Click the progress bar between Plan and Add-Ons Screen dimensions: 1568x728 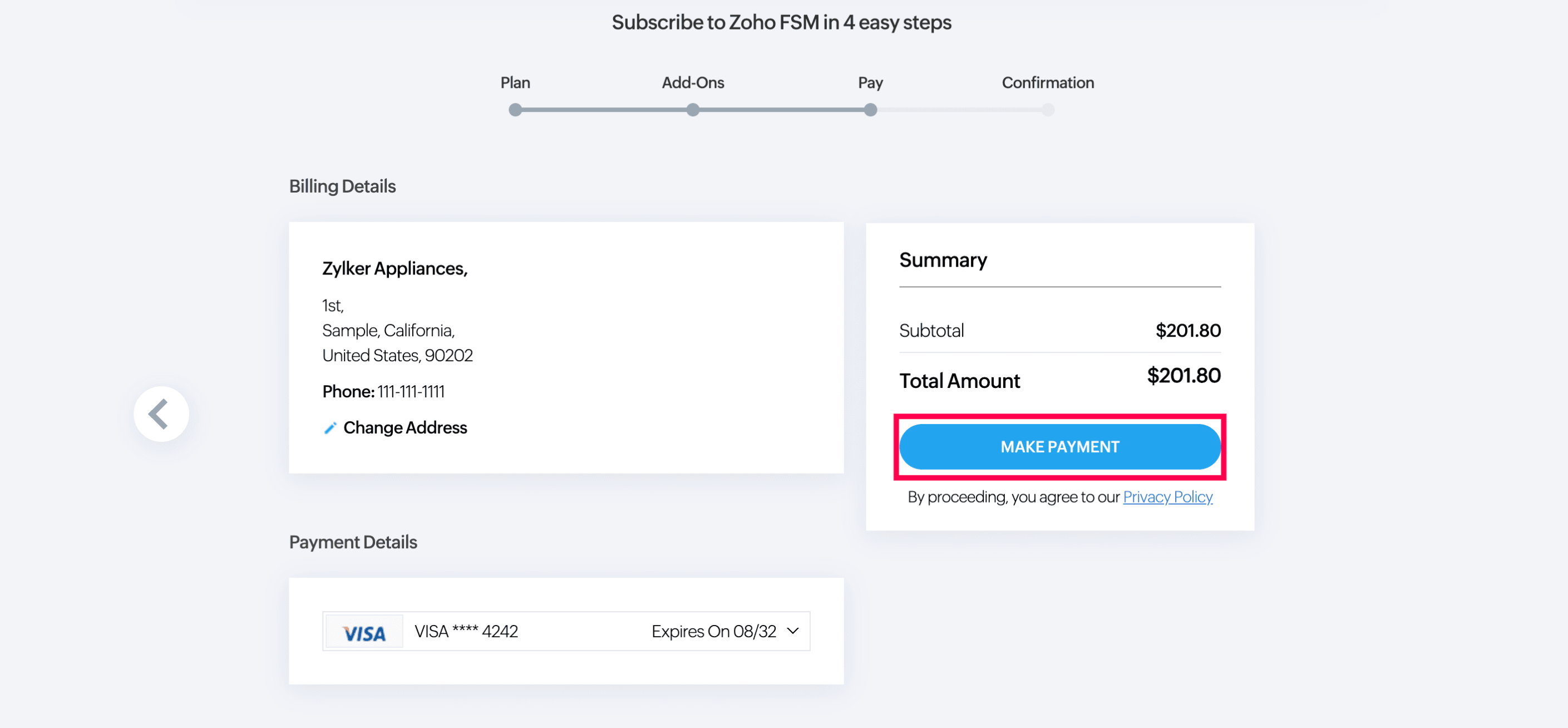click(604, 110)
